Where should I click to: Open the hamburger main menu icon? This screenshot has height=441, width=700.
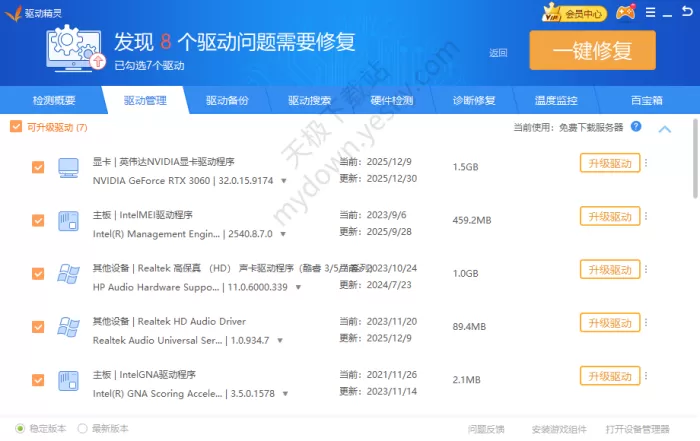650,12
